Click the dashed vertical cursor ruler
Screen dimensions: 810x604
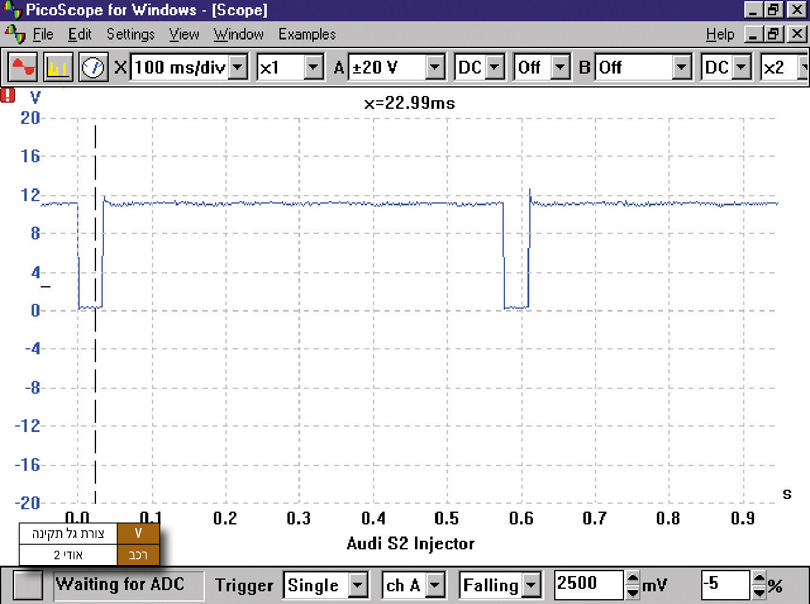(95, 300)
